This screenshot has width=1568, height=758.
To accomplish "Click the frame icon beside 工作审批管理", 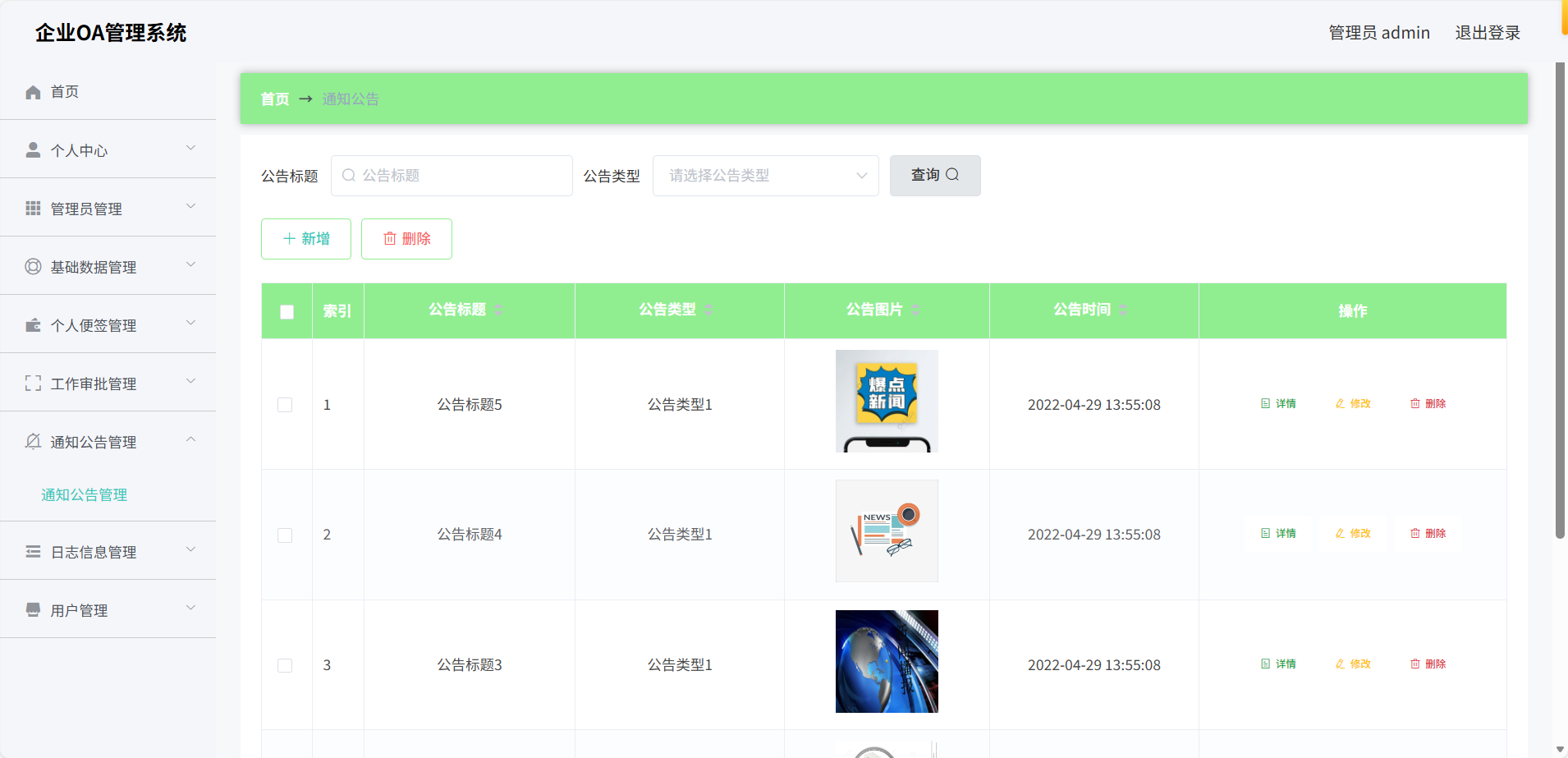I will (x=33, y=383).
